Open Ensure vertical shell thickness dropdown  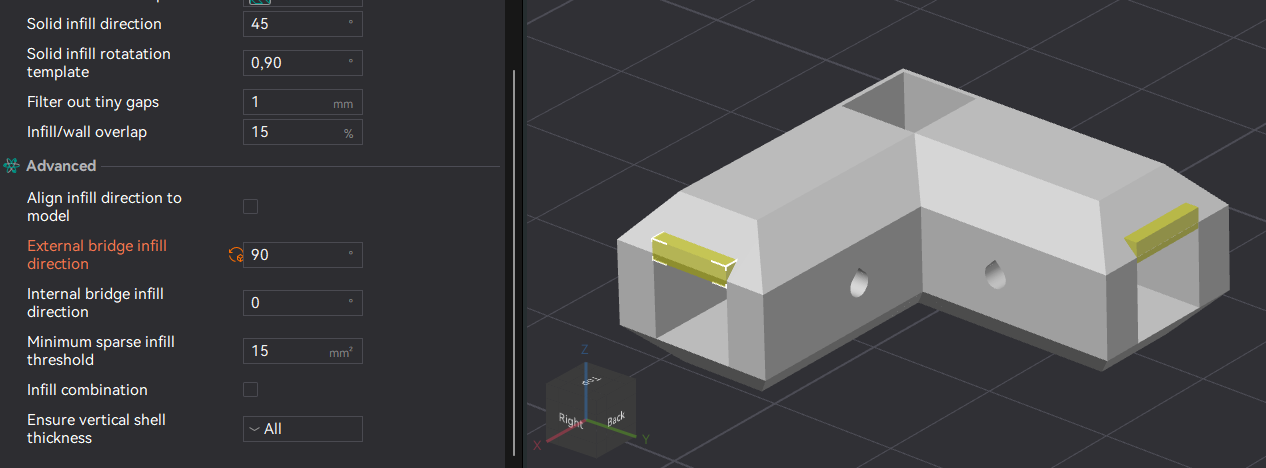point(303,429)
